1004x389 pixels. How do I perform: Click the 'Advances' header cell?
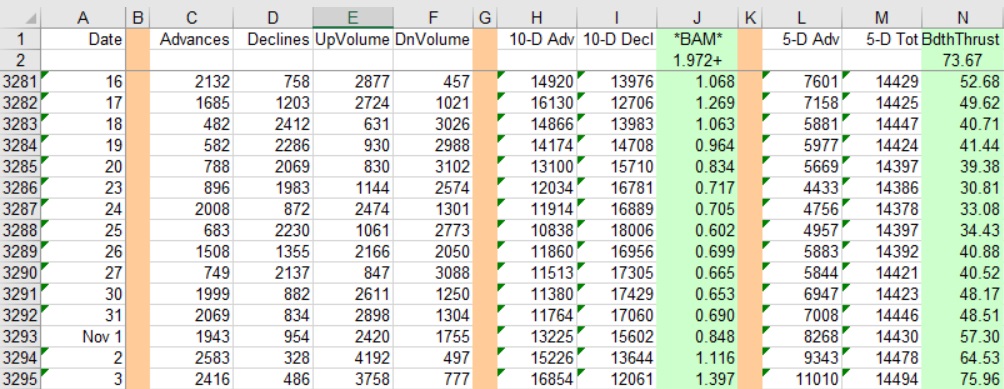191,39
